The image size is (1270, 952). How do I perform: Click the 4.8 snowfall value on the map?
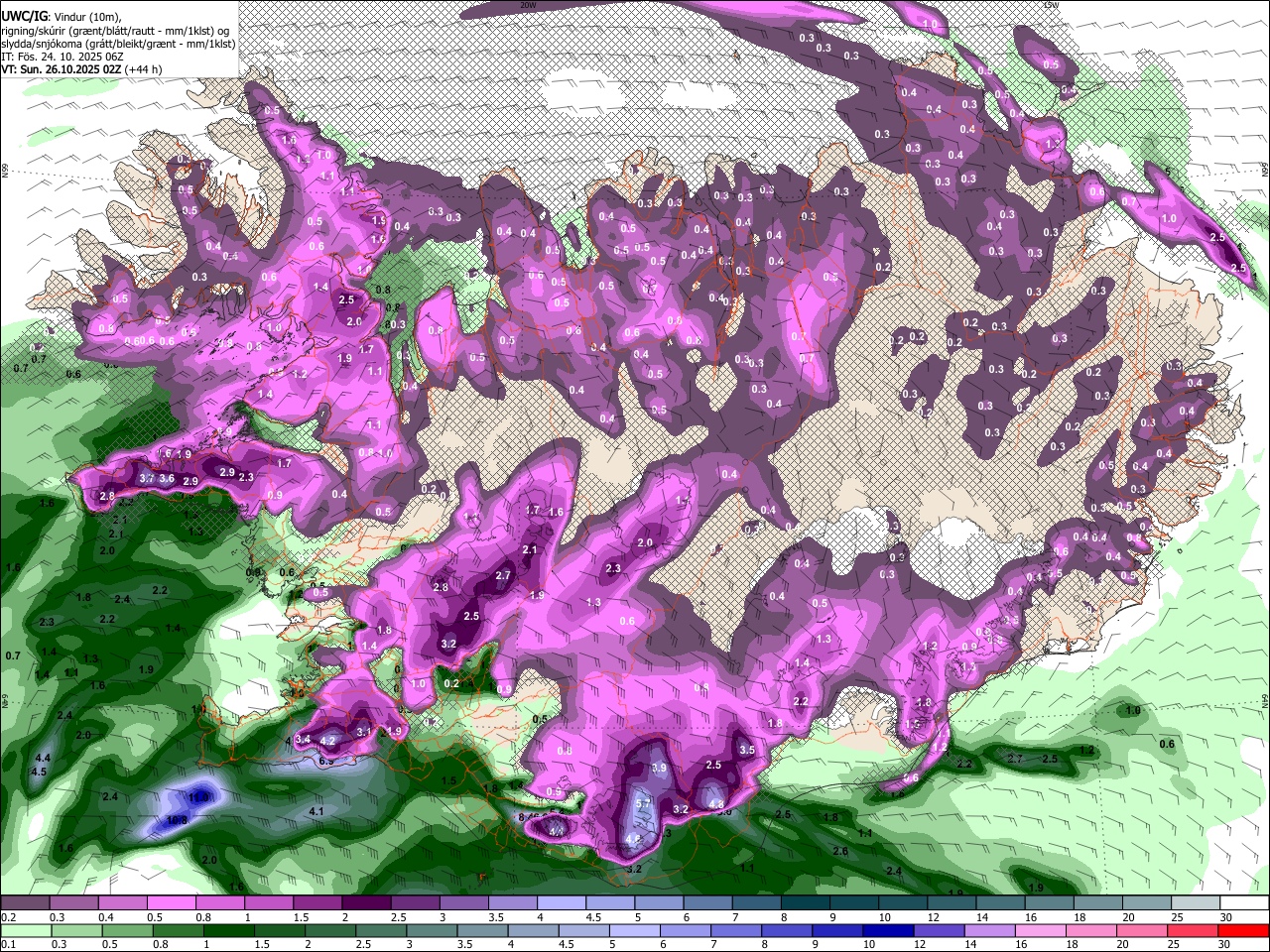tap(716, 803)
